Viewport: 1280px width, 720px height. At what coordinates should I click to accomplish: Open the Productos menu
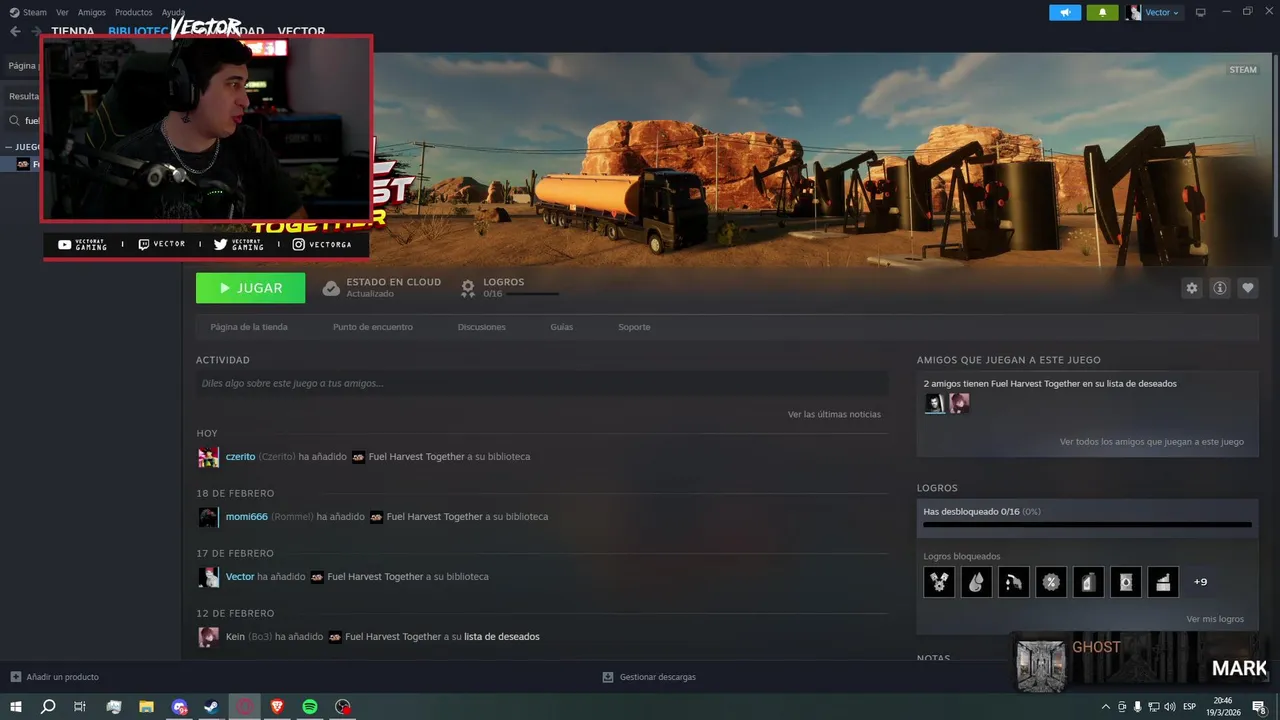pos(134,12)
